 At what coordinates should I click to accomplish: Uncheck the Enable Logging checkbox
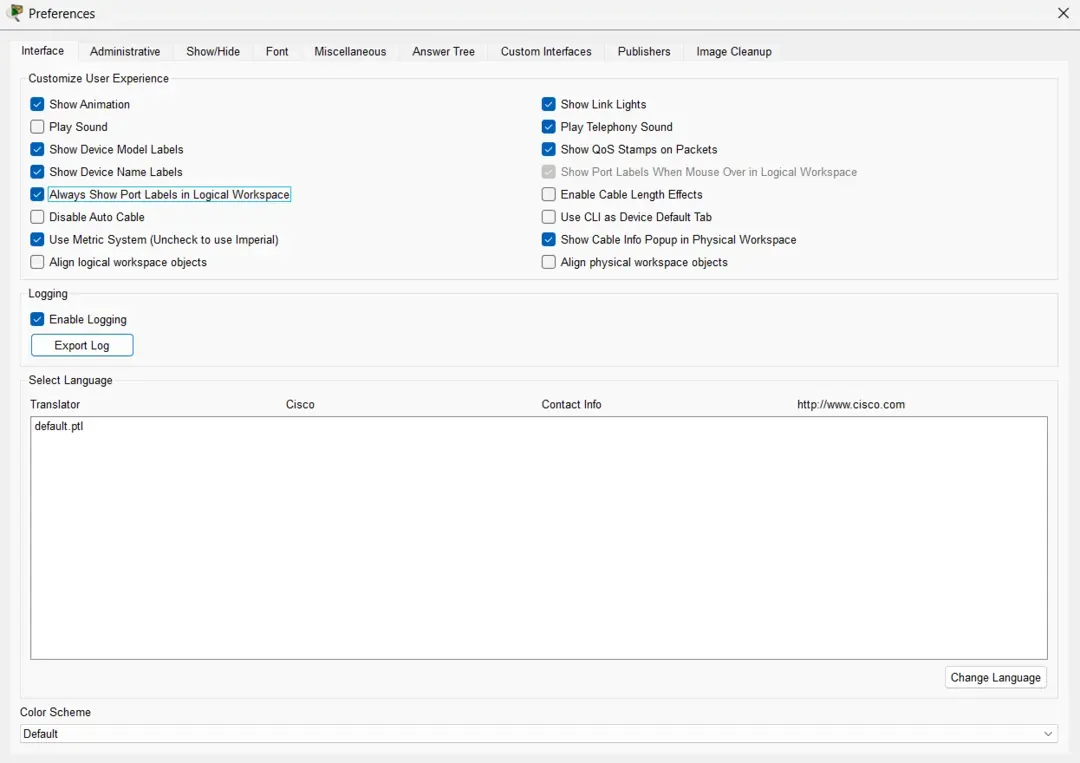coord(37,320)
